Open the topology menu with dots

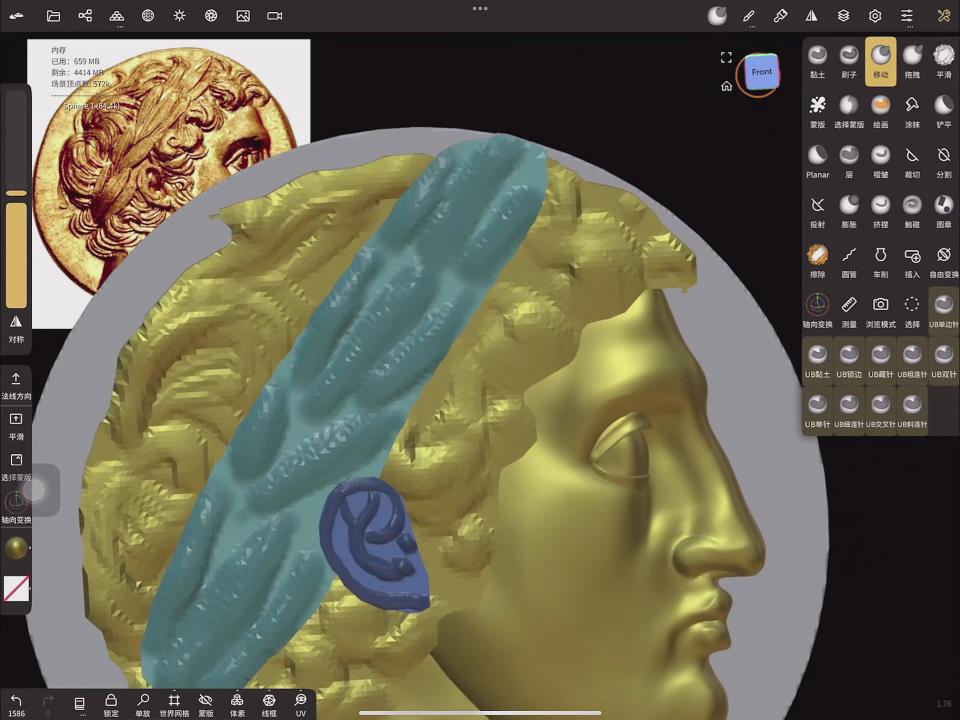click(x=116, y=17)
